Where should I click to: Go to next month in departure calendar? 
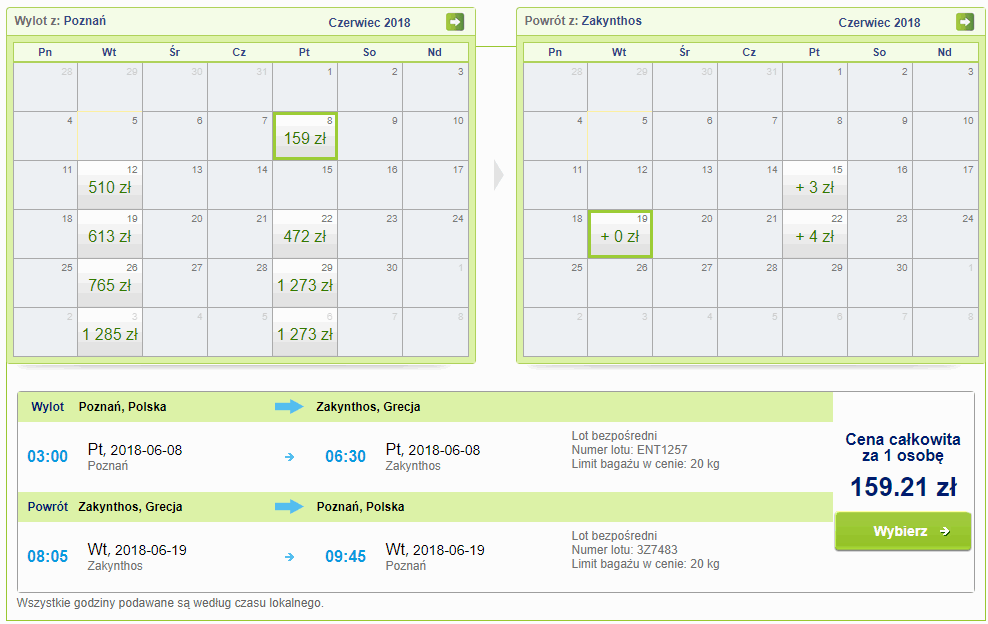455,22
